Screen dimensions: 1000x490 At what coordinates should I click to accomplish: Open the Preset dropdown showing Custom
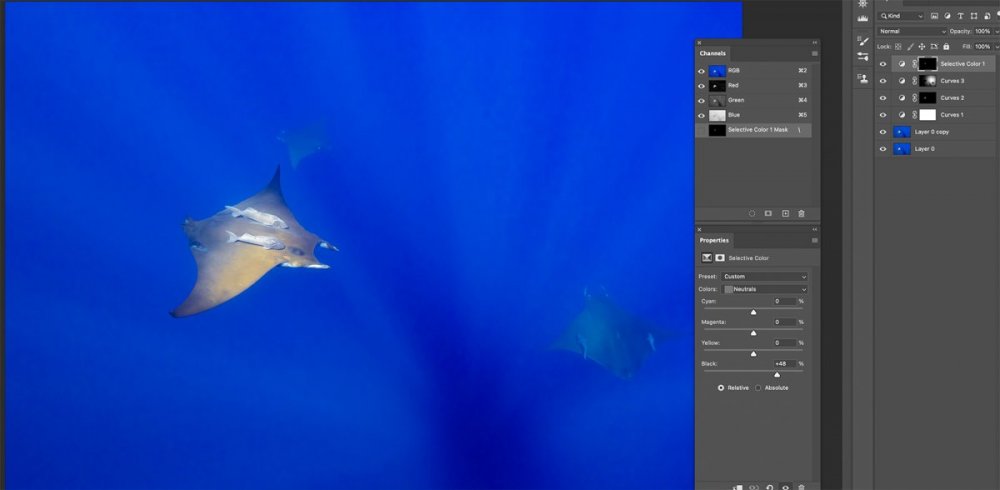(x=765, y=276)
